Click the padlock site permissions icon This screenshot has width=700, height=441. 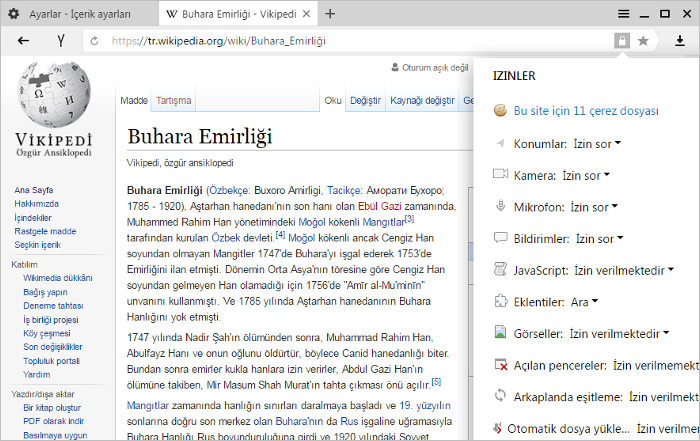tap(622, 41)
